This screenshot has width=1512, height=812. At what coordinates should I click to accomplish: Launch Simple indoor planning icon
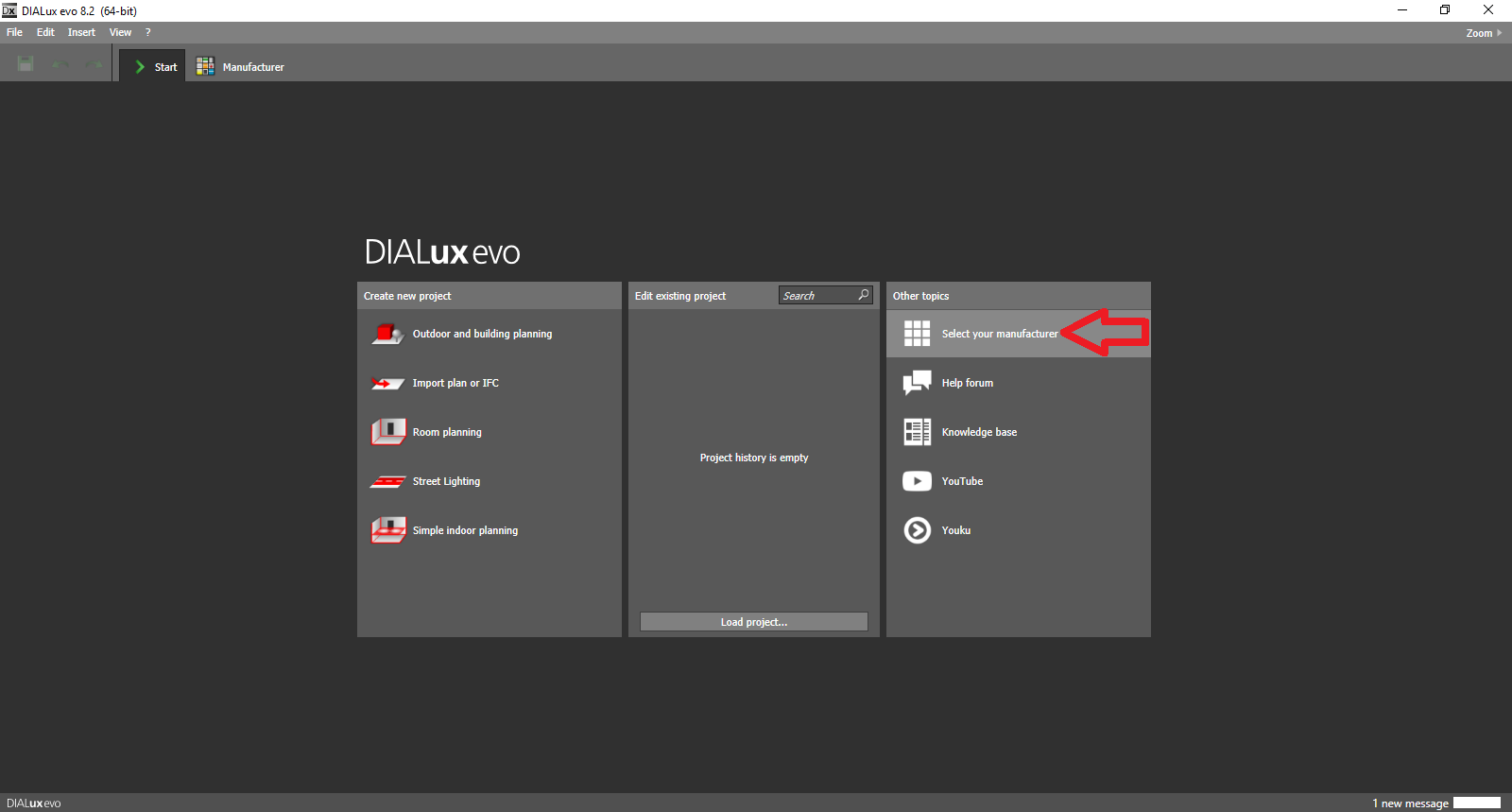pyautogui.click(x=387, y=530)
